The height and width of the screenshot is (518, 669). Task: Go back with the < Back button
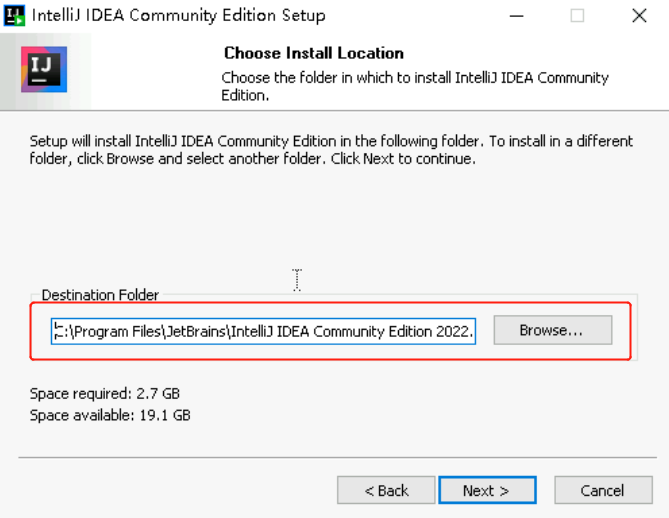click(x=386, y=490)
